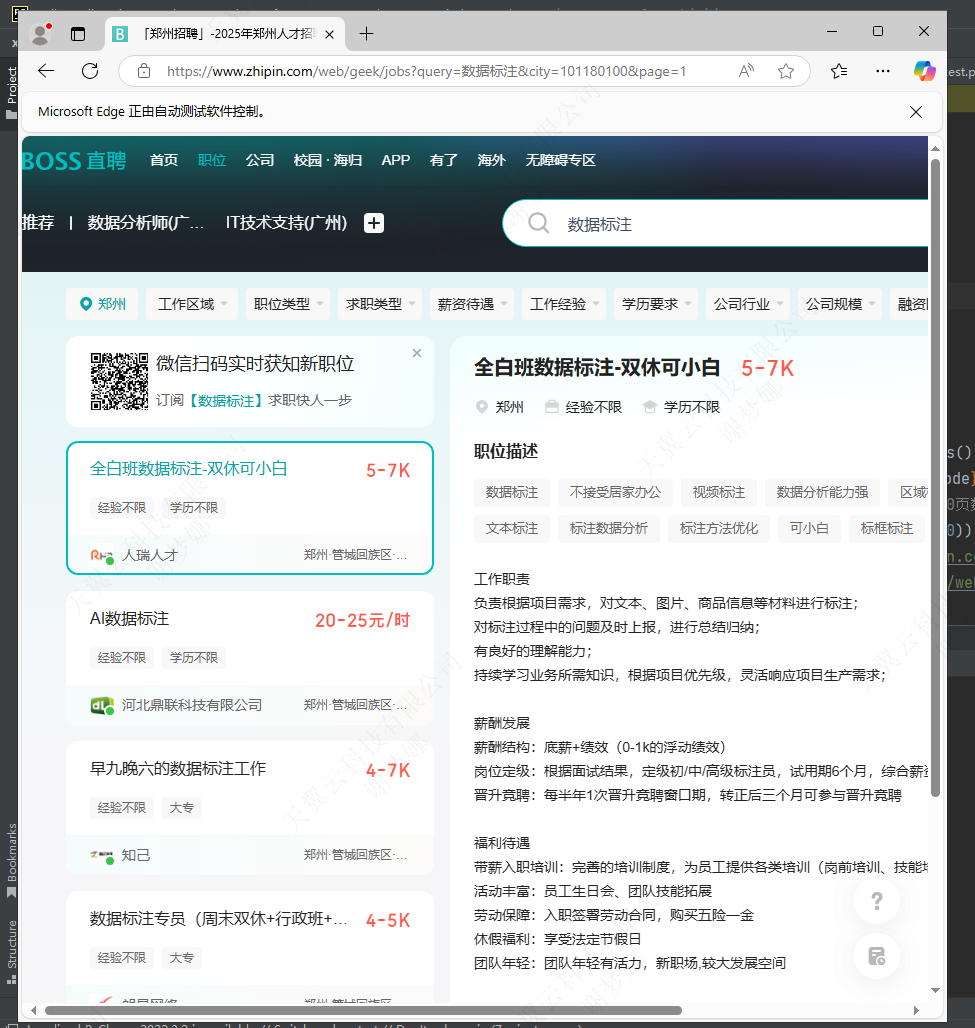Image resolution: width=975 pixels, height=1028 pixels.
Task: Open the 郑州 city selector
Action: [102, 304]
